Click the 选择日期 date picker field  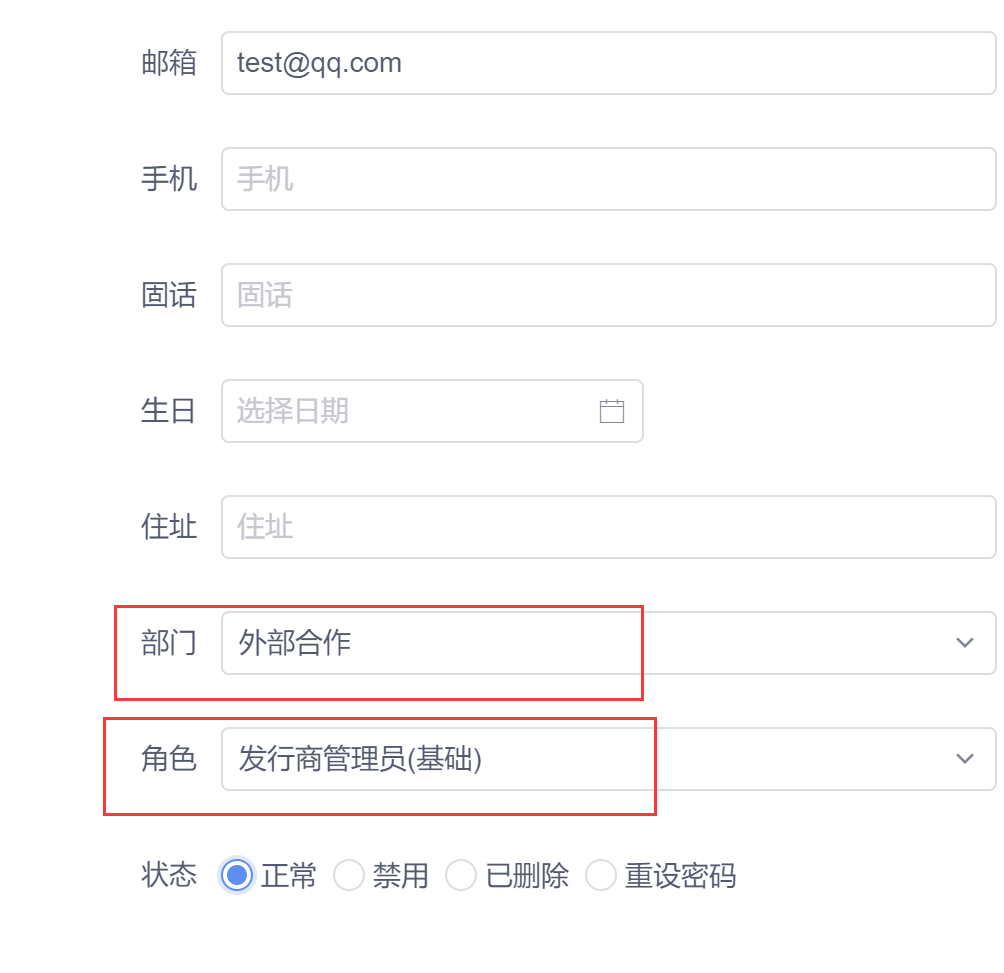coord(432,411)
